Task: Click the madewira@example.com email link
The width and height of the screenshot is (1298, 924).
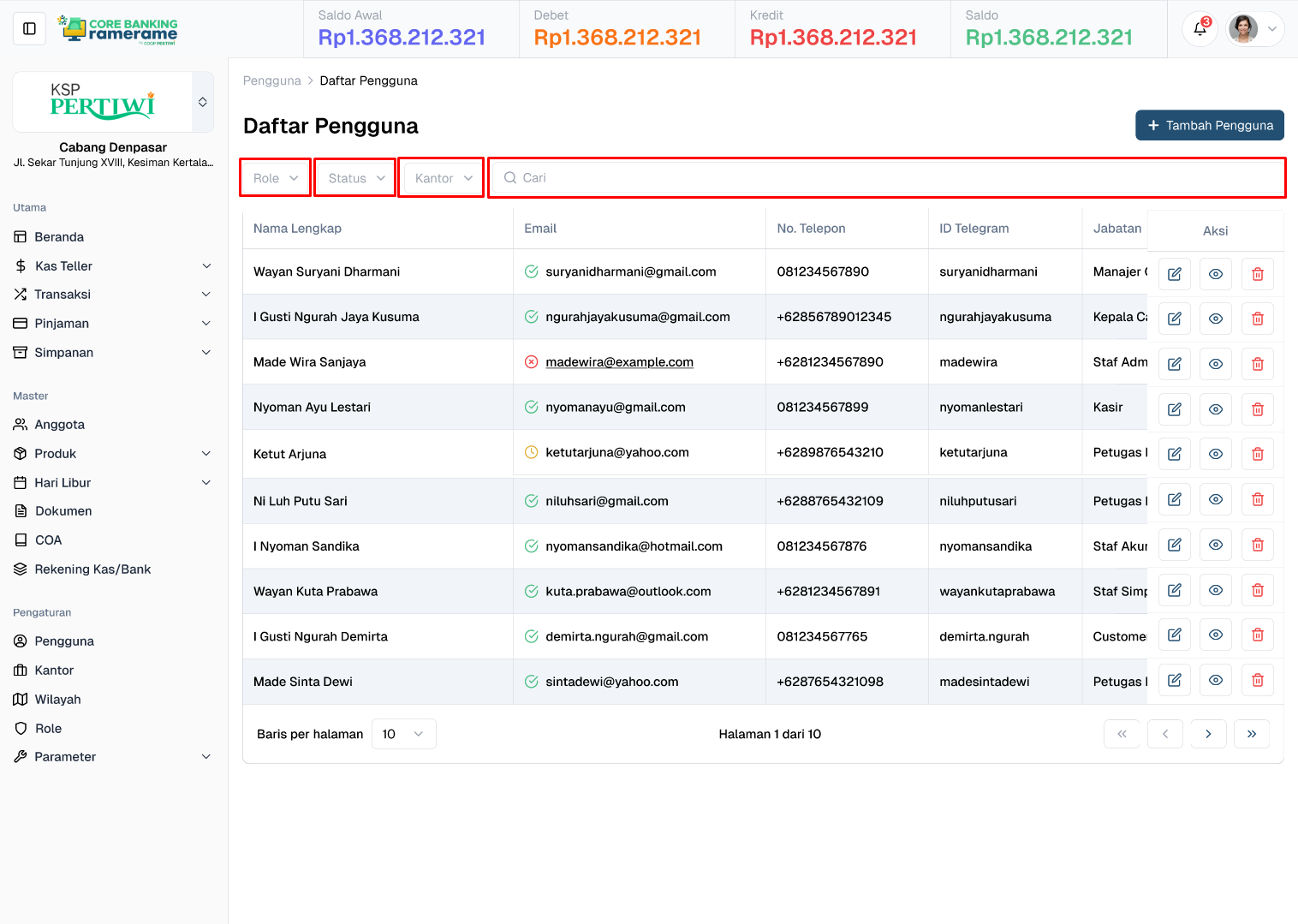Action: [619, 362]
